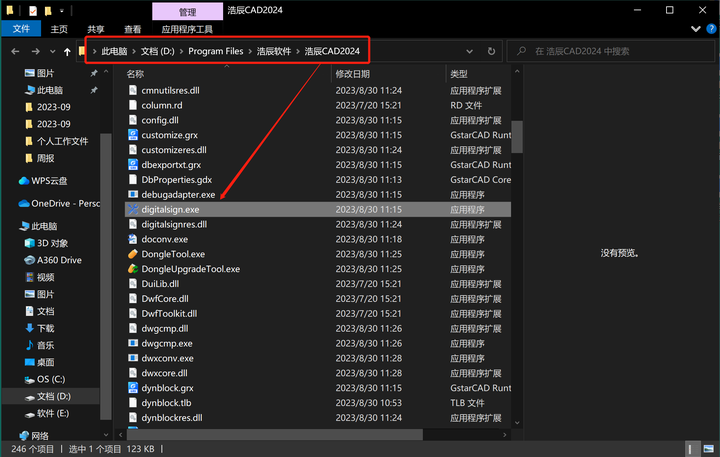Screen dimensions: 720x457
Task: Open the 应用程序工具 ribbon tab
Action: [187, 29]
